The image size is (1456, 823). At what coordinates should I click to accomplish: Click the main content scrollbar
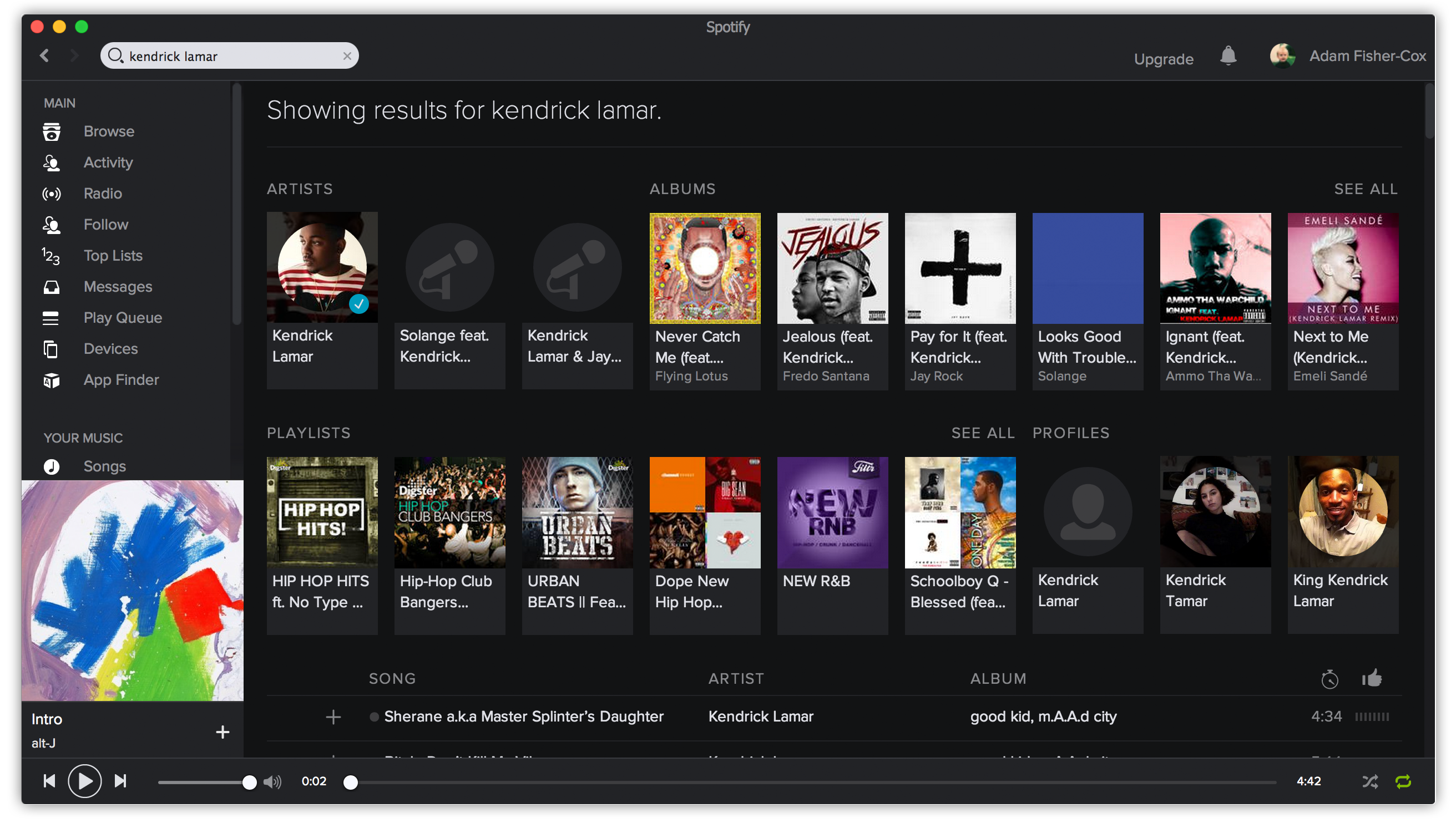tap(1429, 112)
